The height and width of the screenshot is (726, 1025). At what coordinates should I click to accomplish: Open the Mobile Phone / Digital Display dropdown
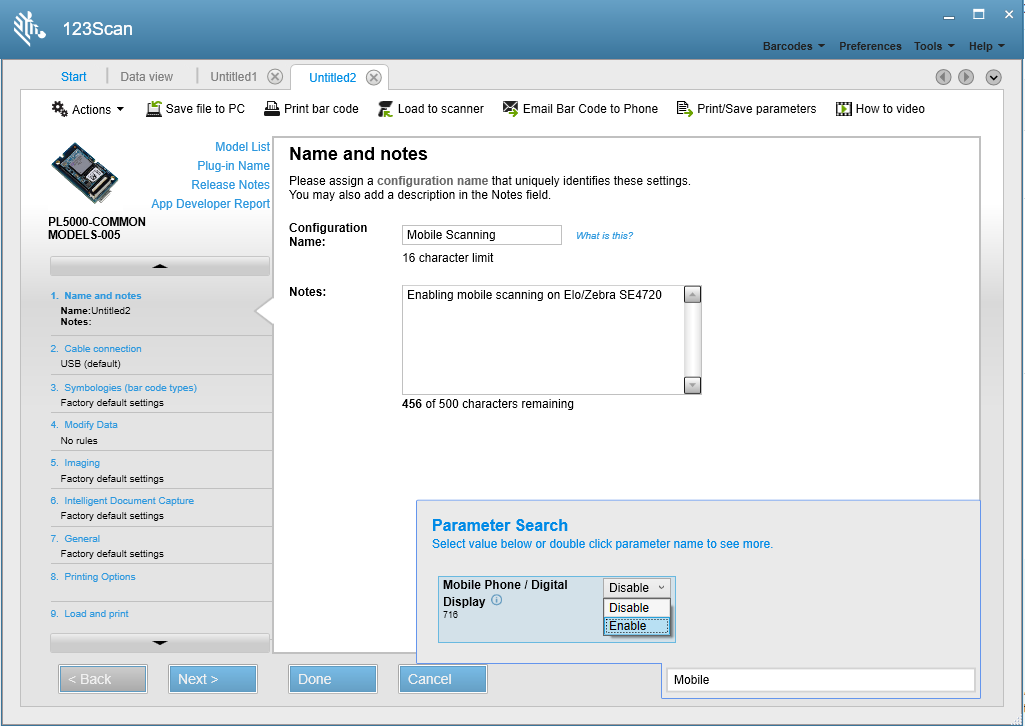pos(637,587)
